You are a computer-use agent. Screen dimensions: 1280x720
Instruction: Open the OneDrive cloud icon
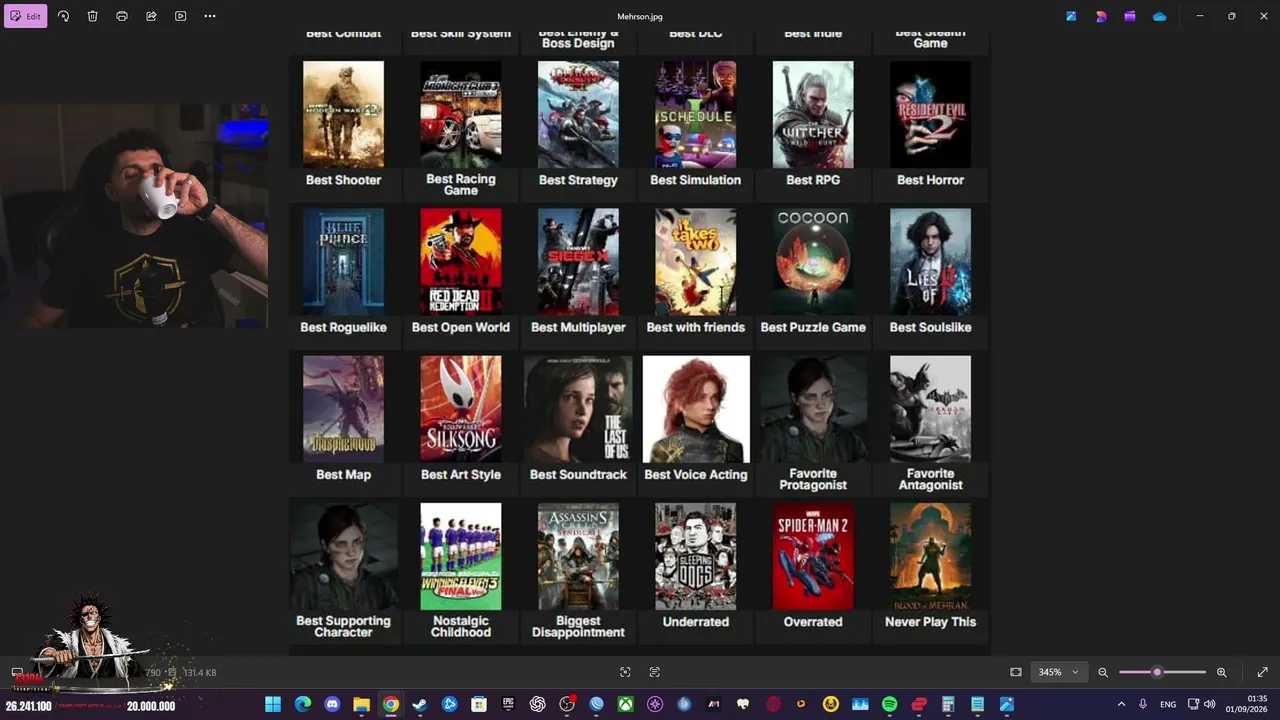pos(1160,16)
